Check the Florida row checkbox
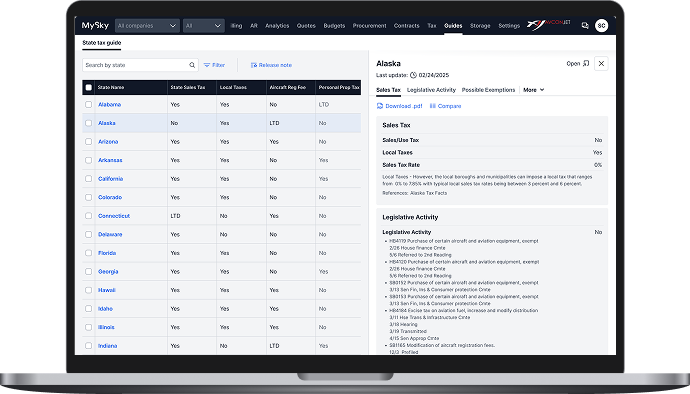The width and height of the screenshot is (690, 394). coord(88,253)
